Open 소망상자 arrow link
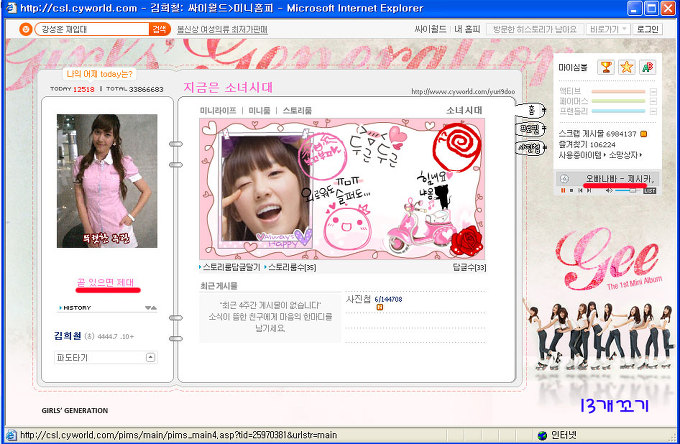Screen dimensions: 680x444 [625, 155]
